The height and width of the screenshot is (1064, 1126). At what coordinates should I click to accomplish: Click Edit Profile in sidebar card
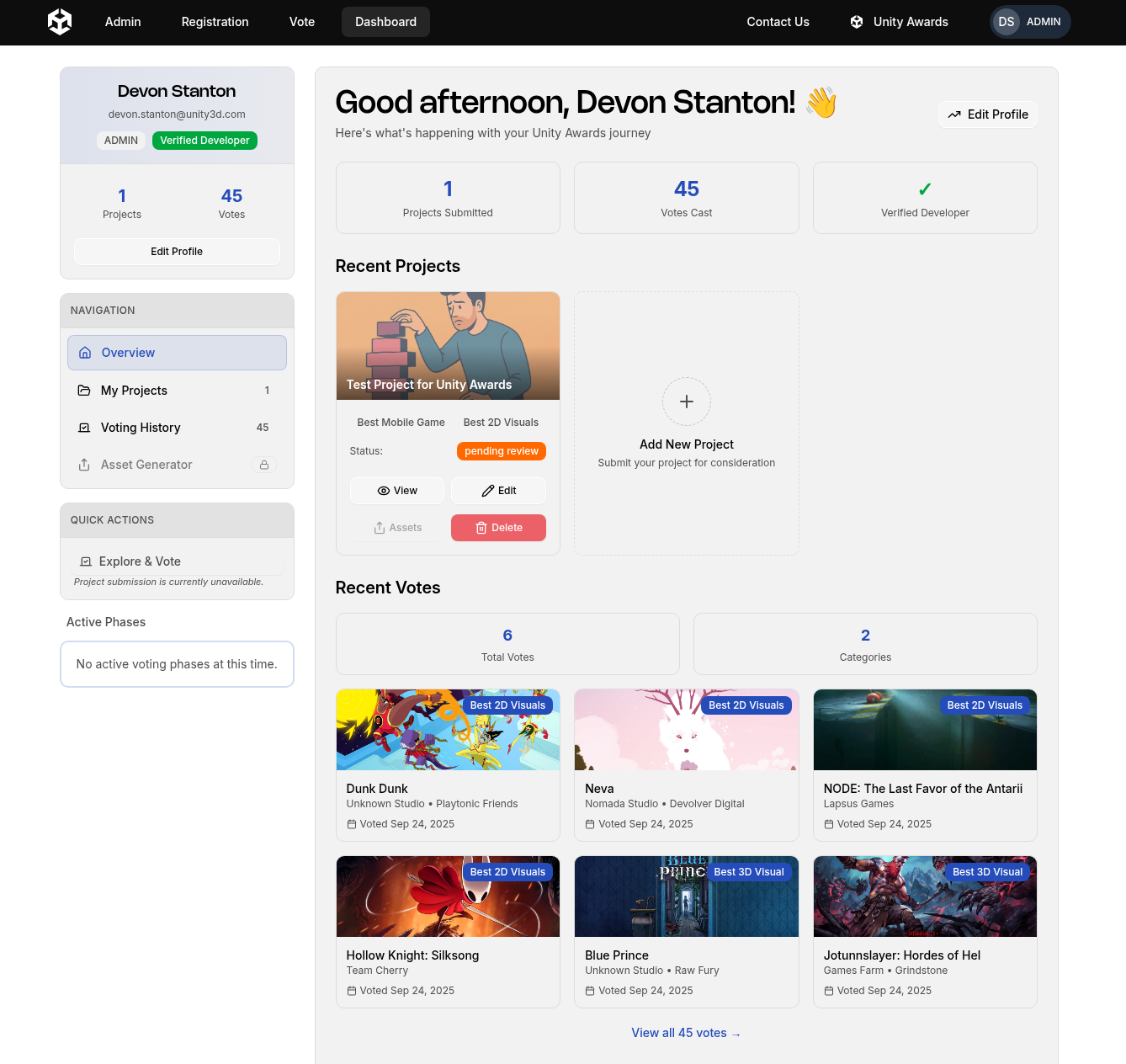(177, 252)
